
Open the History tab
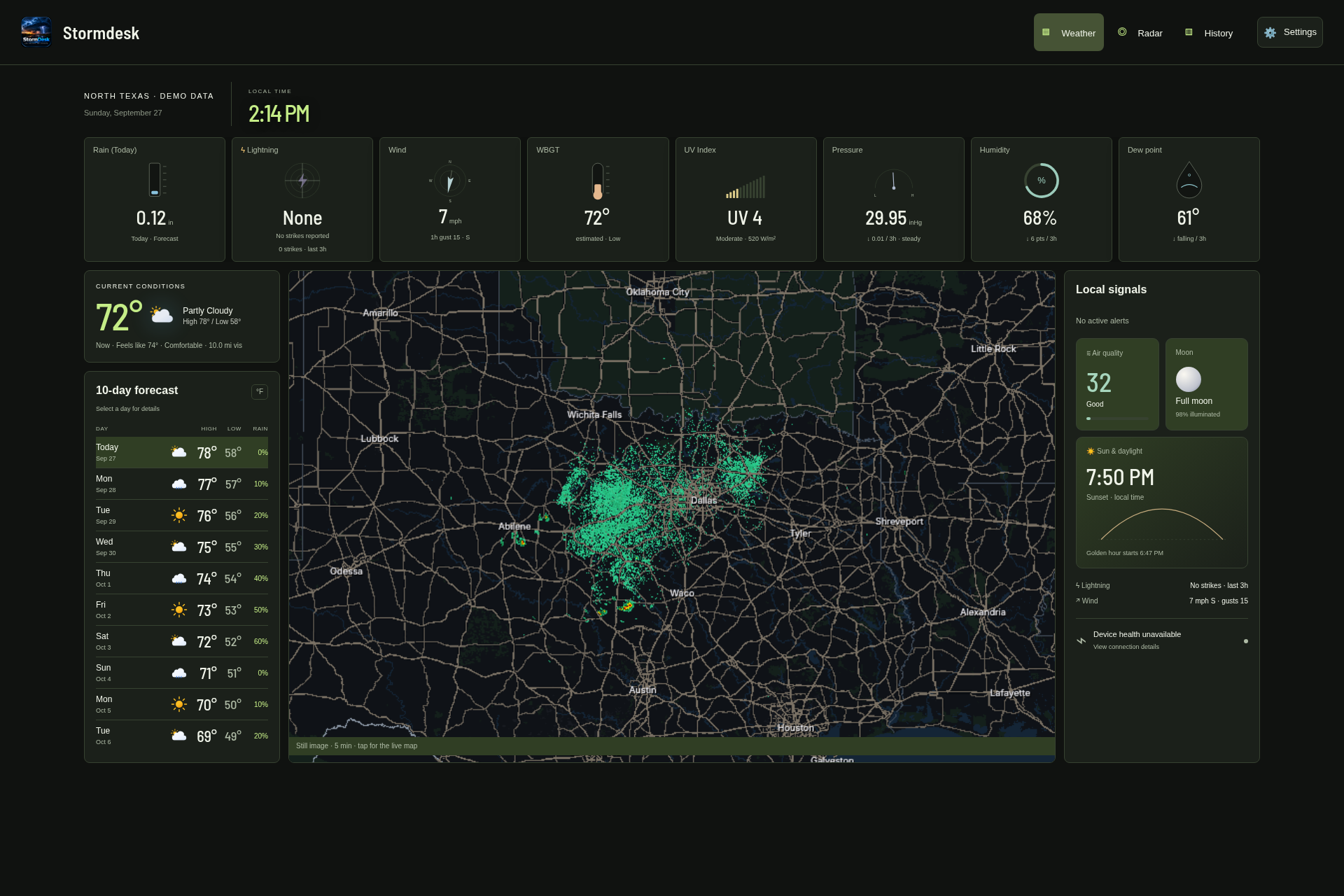pyautogui.click(x=1210, y=32)
